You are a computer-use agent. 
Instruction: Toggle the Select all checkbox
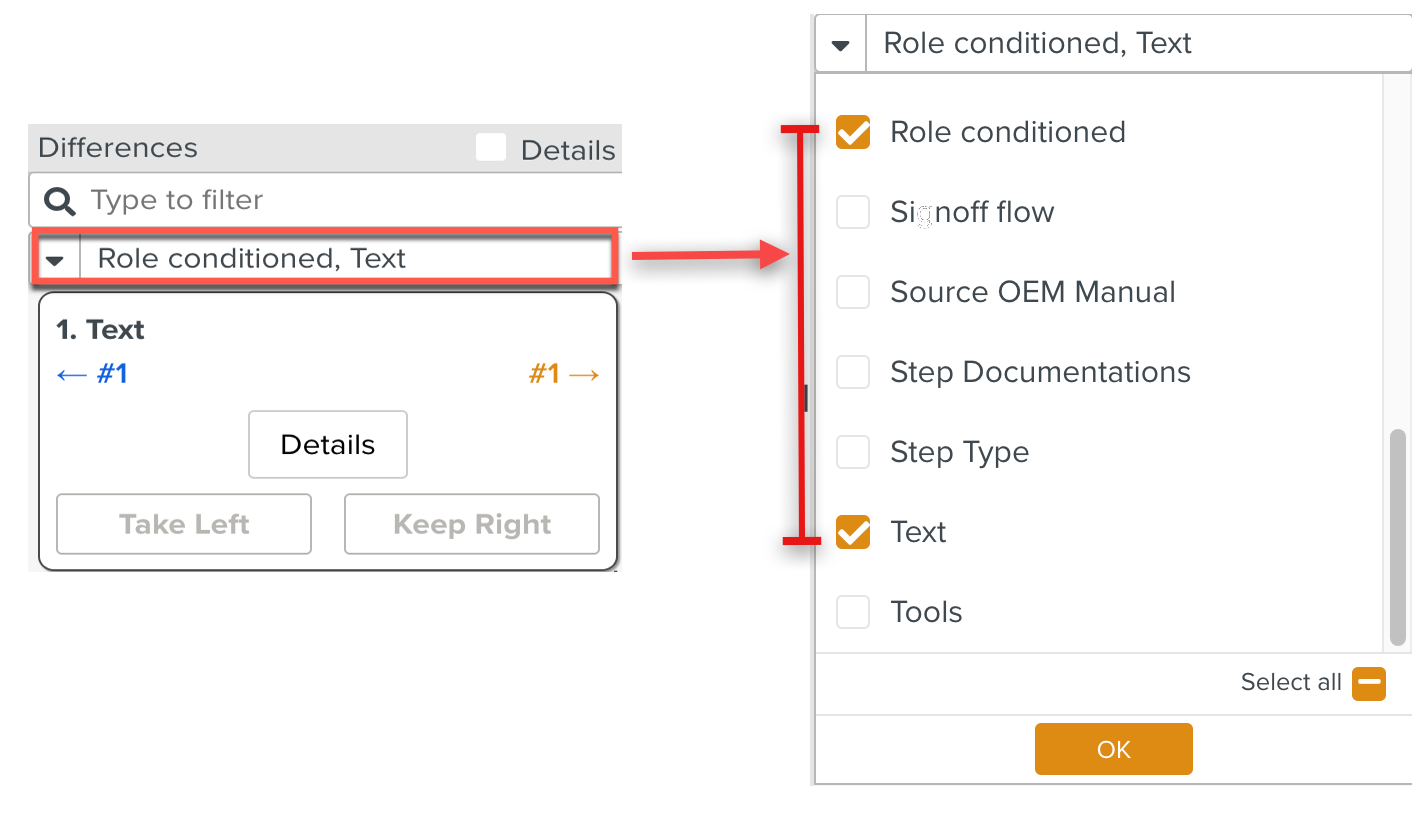[x=1368, y=684]
